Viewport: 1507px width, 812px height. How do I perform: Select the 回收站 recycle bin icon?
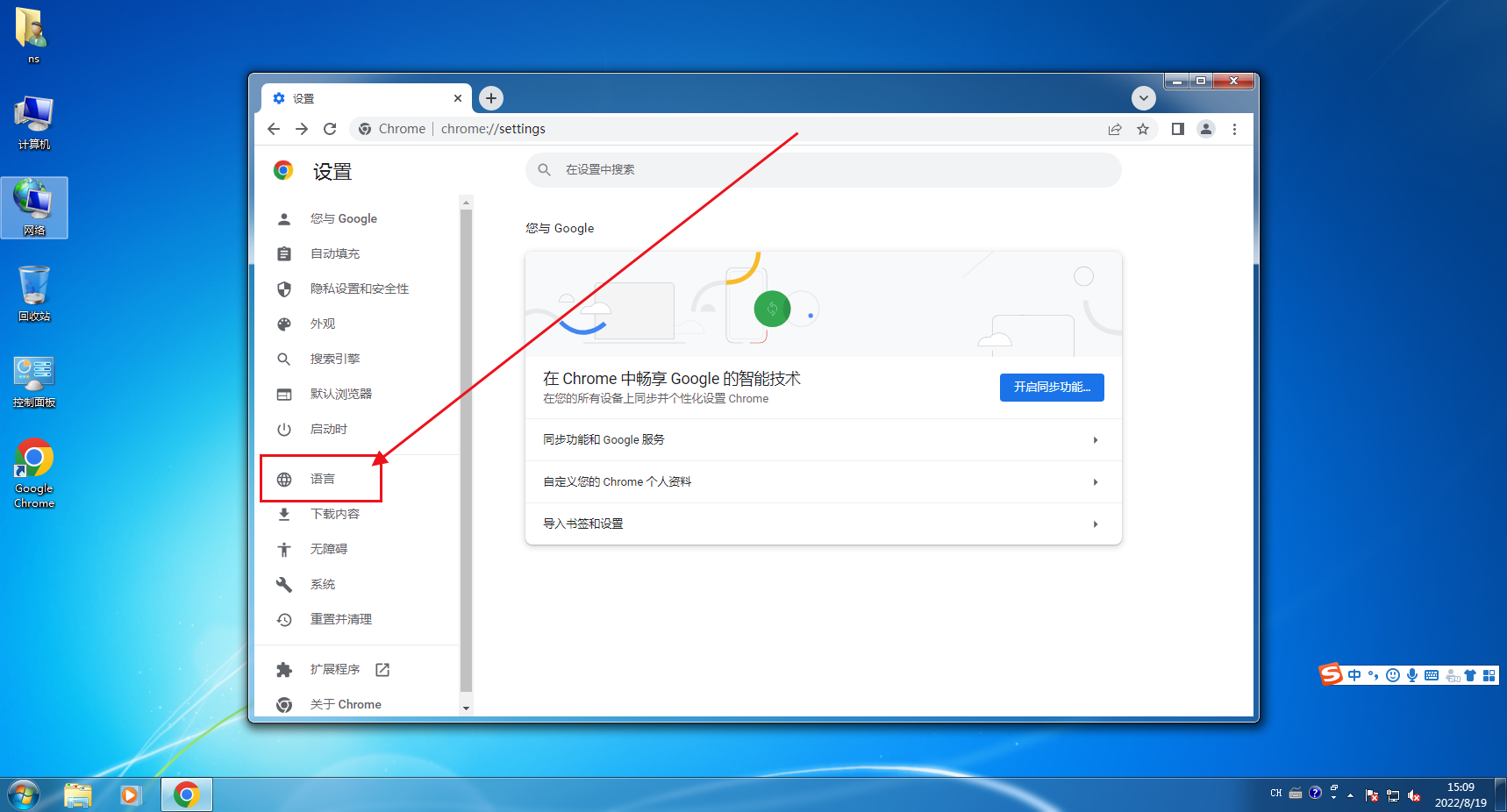pos(34,294)
